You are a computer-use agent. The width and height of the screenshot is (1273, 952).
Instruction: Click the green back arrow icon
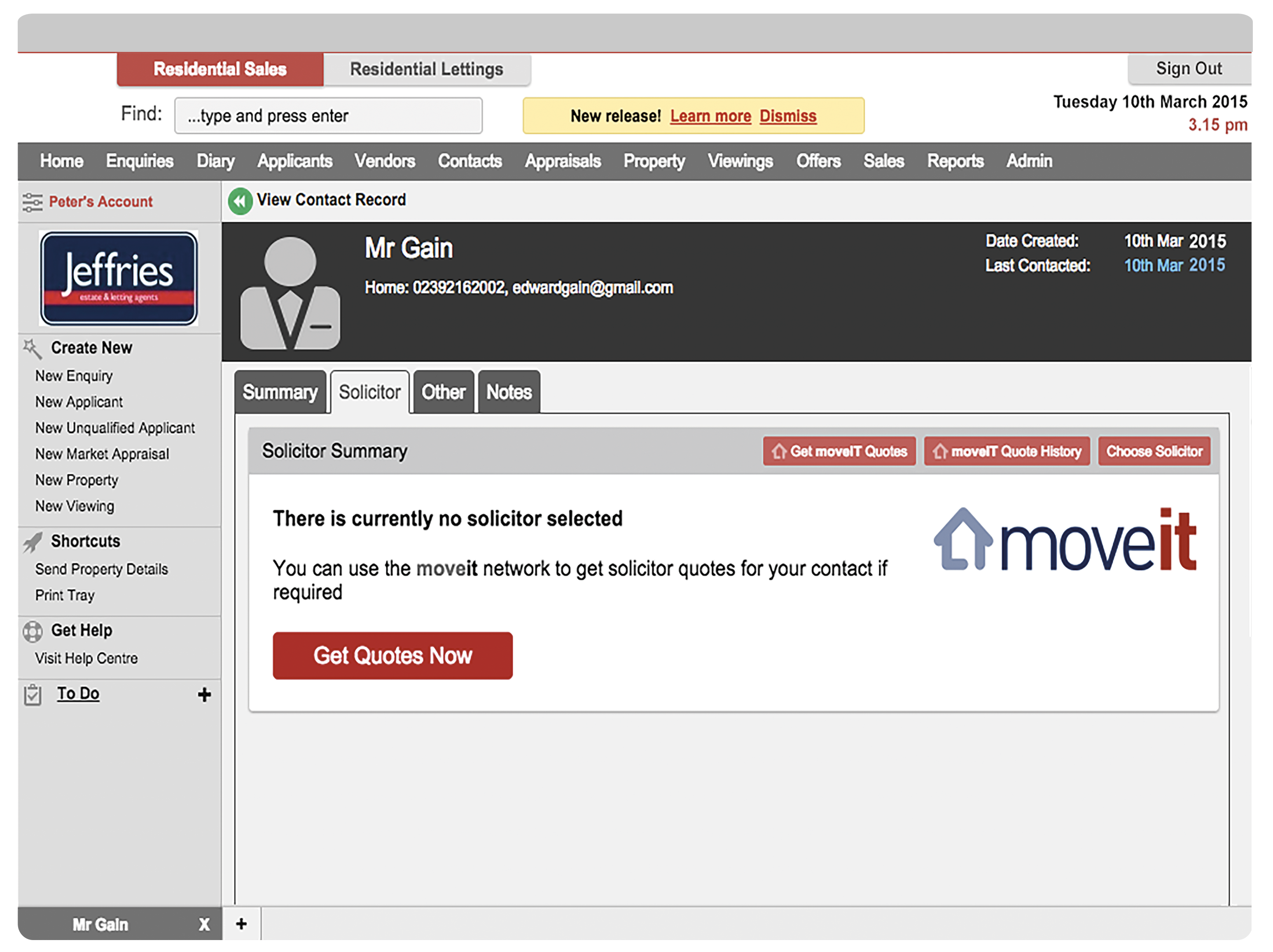[240, 201]
